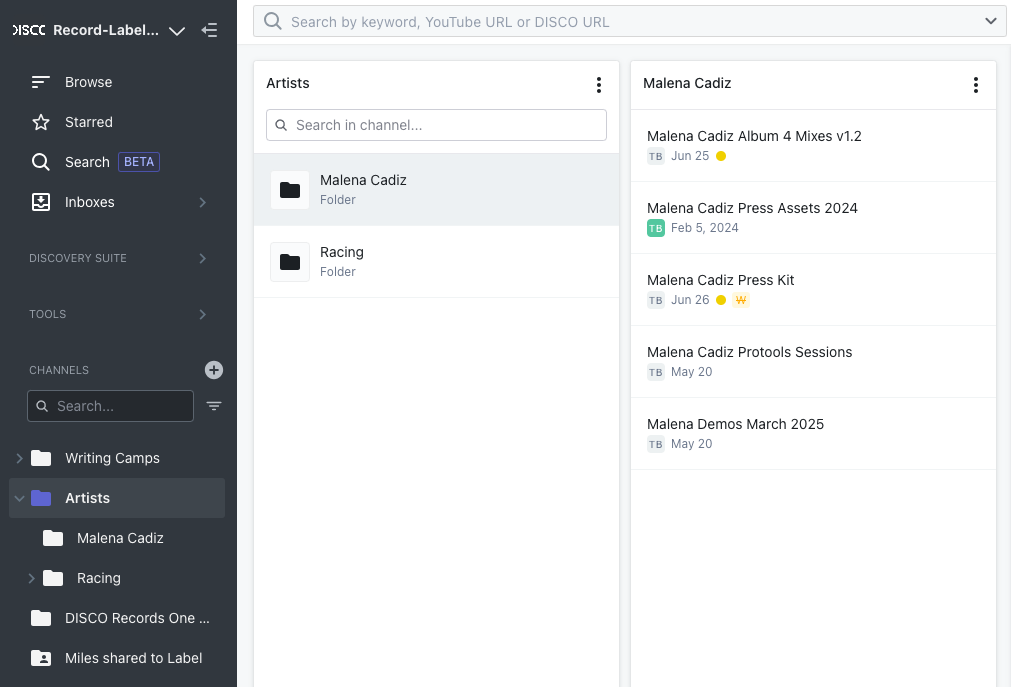Collapse the sidebar with the arrow icon
Screen dimensions: 1011x687
(x=209, y=30)
